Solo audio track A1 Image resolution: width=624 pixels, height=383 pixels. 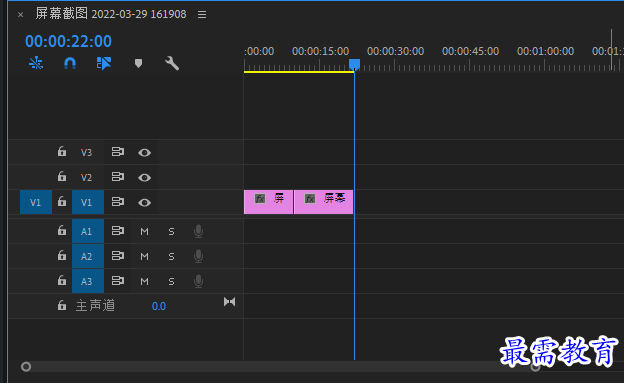[x=171, y=232]
